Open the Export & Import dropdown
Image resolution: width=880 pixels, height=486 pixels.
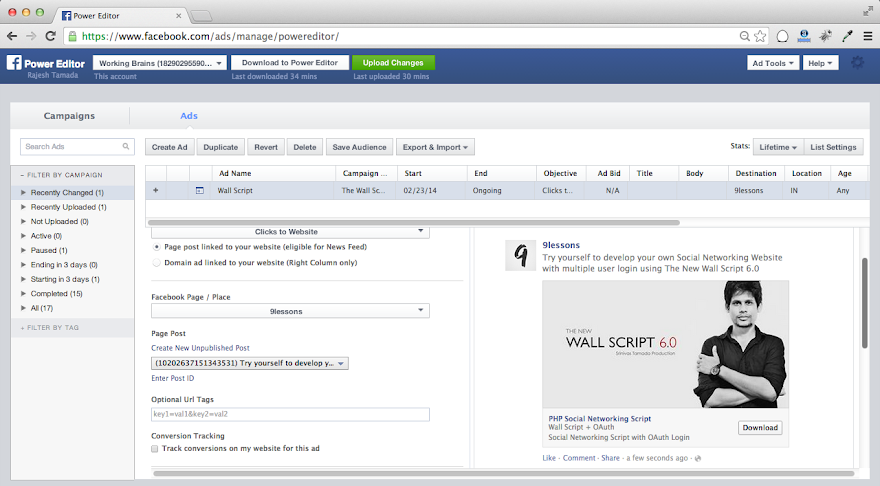[435, 147]
